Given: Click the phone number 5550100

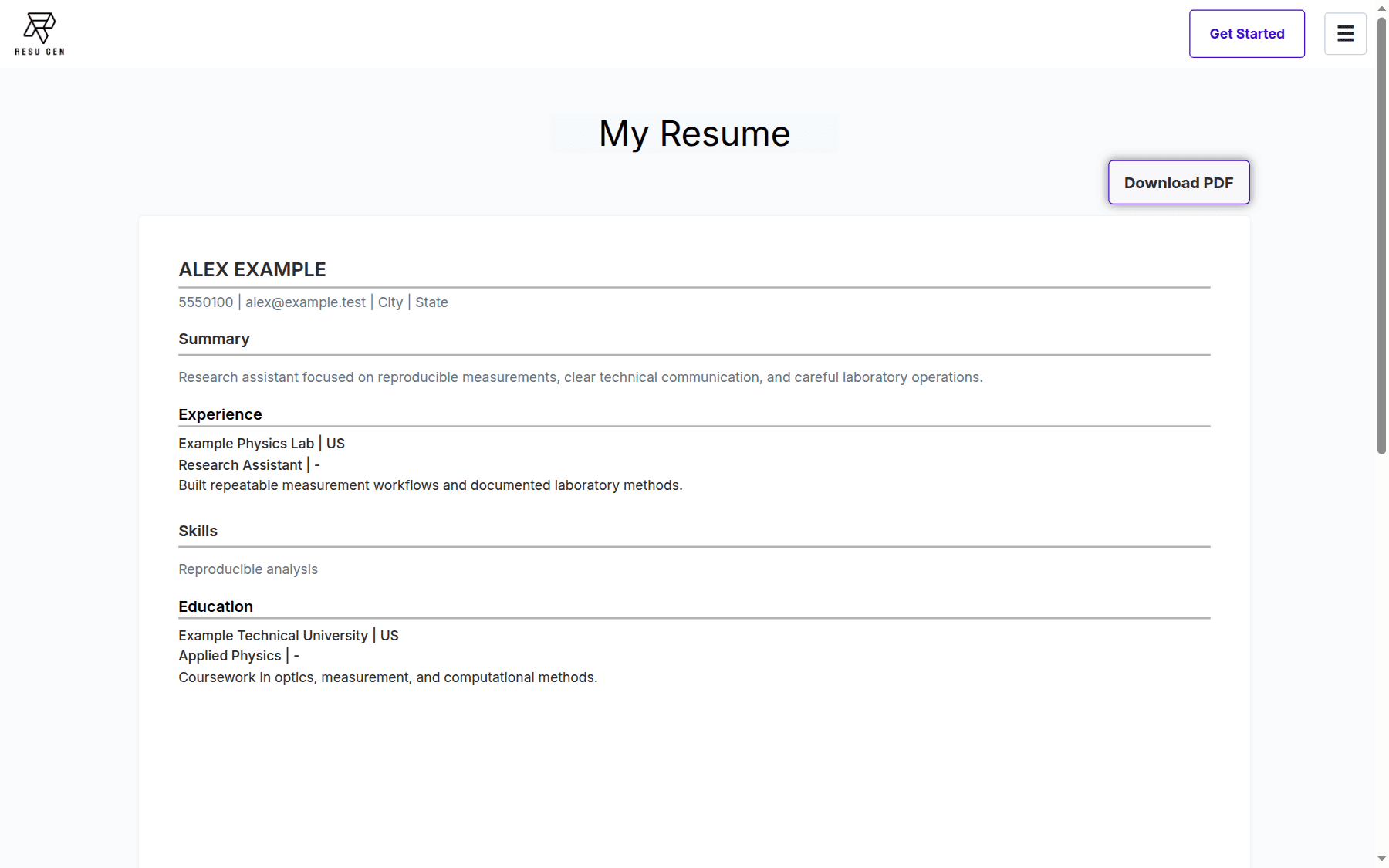Looking at the screenshot, I should [x=205, y=302].
